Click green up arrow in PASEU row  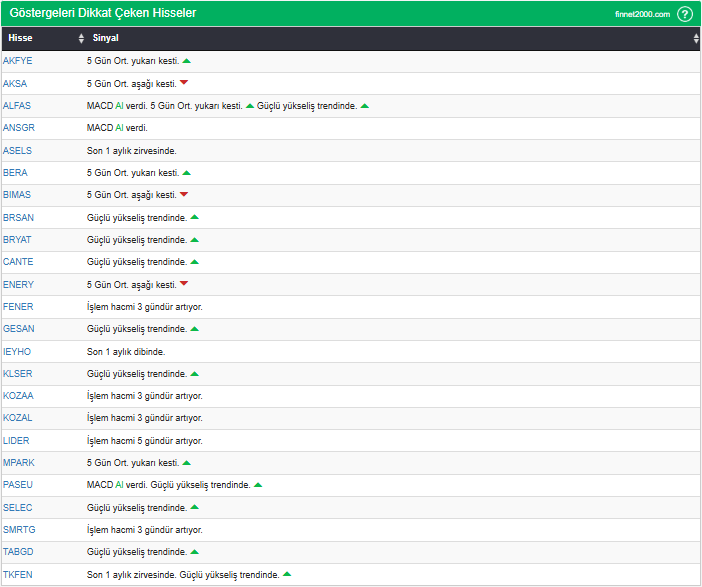[x=258, y=485]
